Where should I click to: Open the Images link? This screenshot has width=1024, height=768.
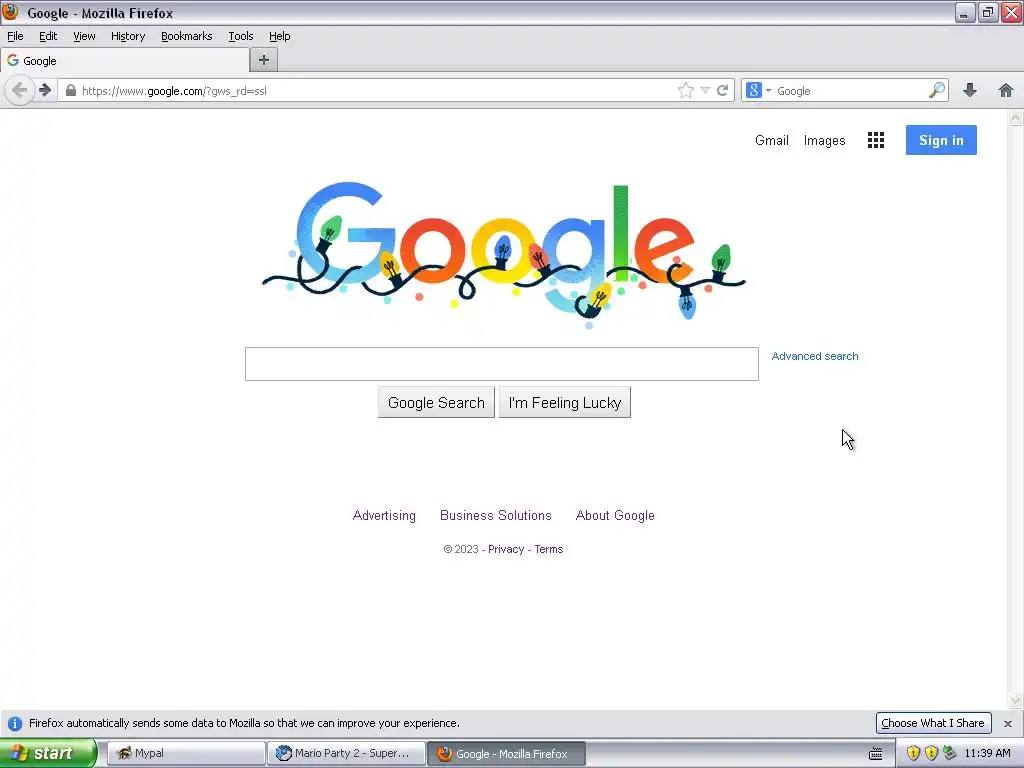point(824,140)
